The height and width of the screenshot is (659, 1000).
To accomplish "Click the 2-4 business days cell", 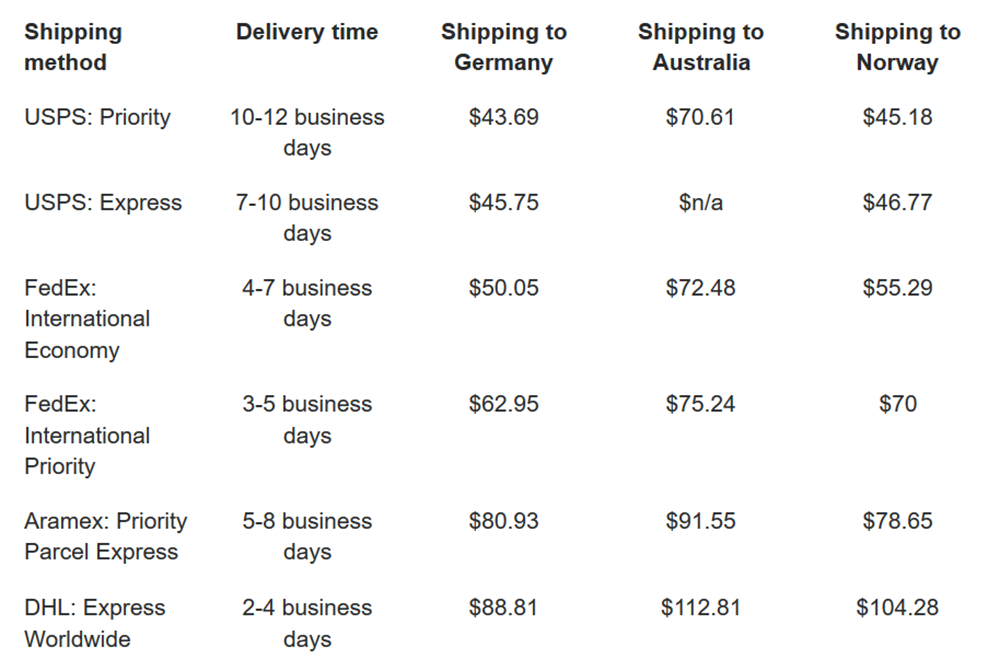I will 307,623.
